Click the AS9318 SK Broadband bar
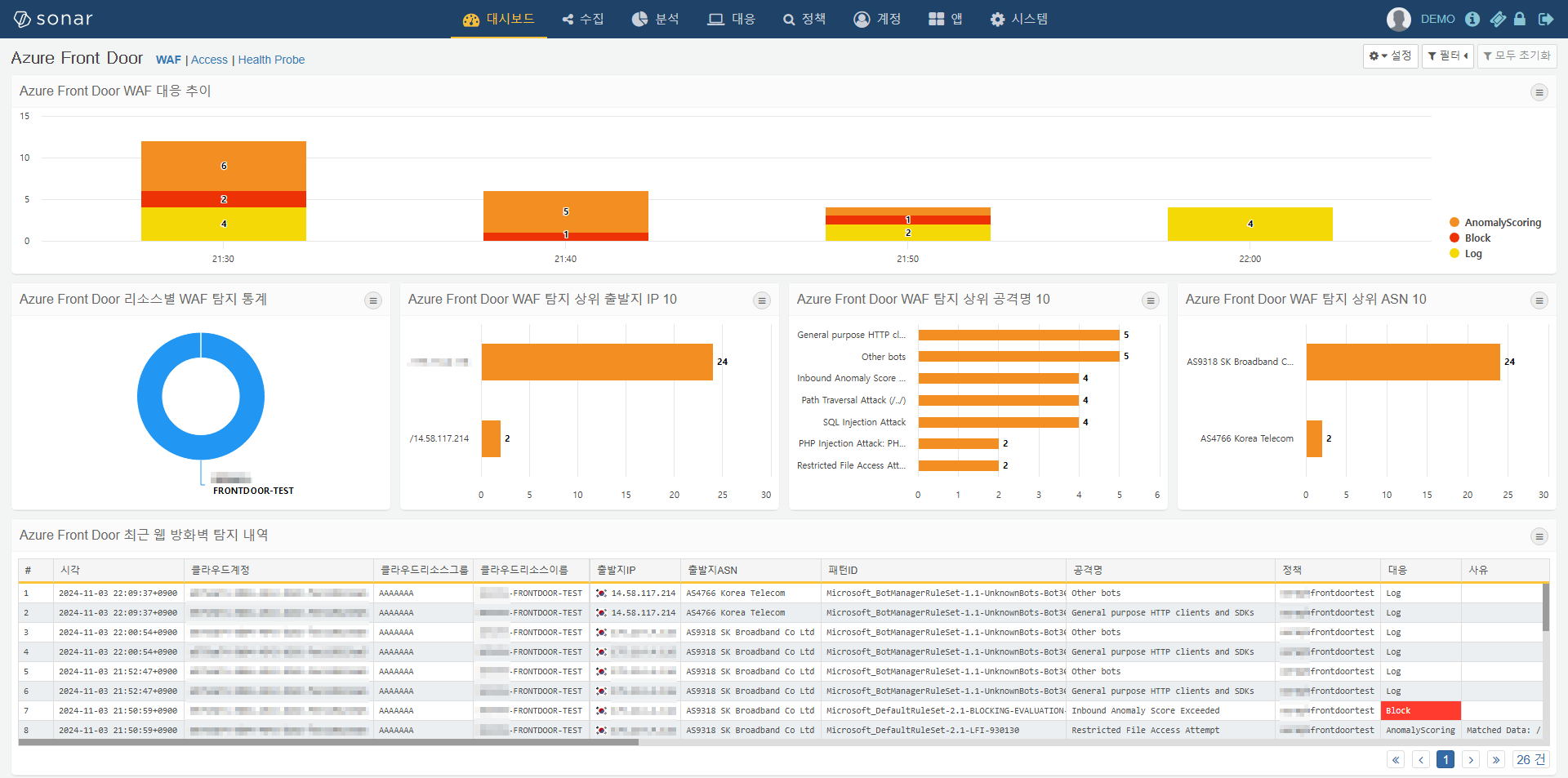 pyautogui.click(x=1403, y=362)
